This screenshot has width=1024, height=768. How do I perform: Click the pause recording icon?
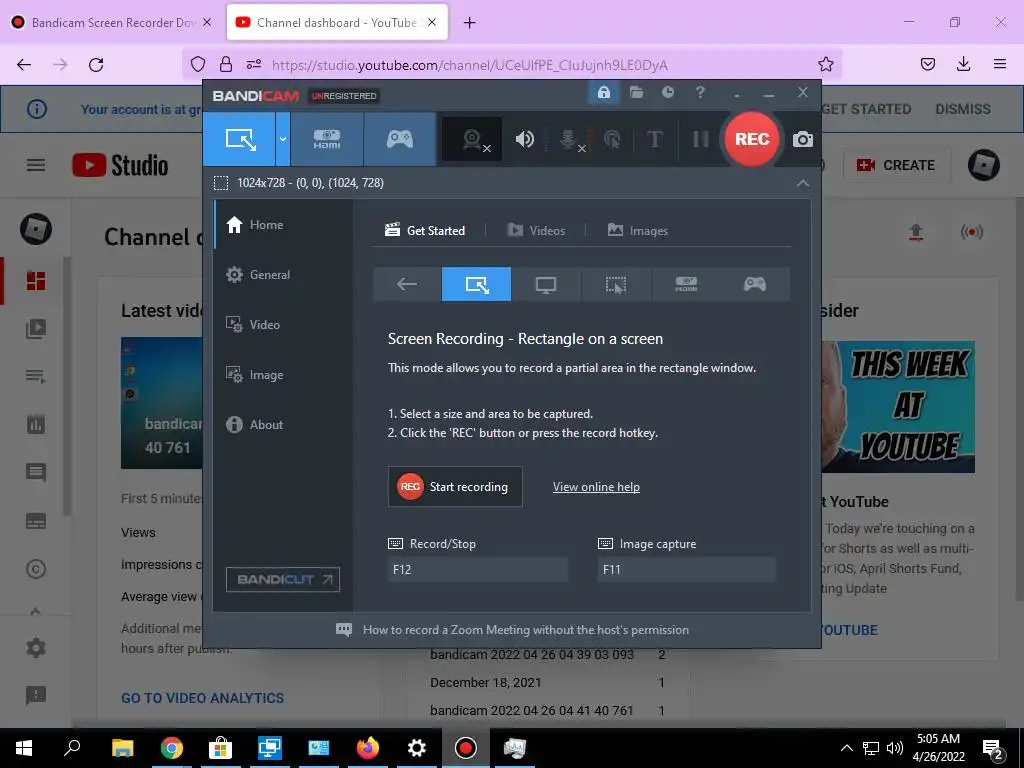coord(701,139)
